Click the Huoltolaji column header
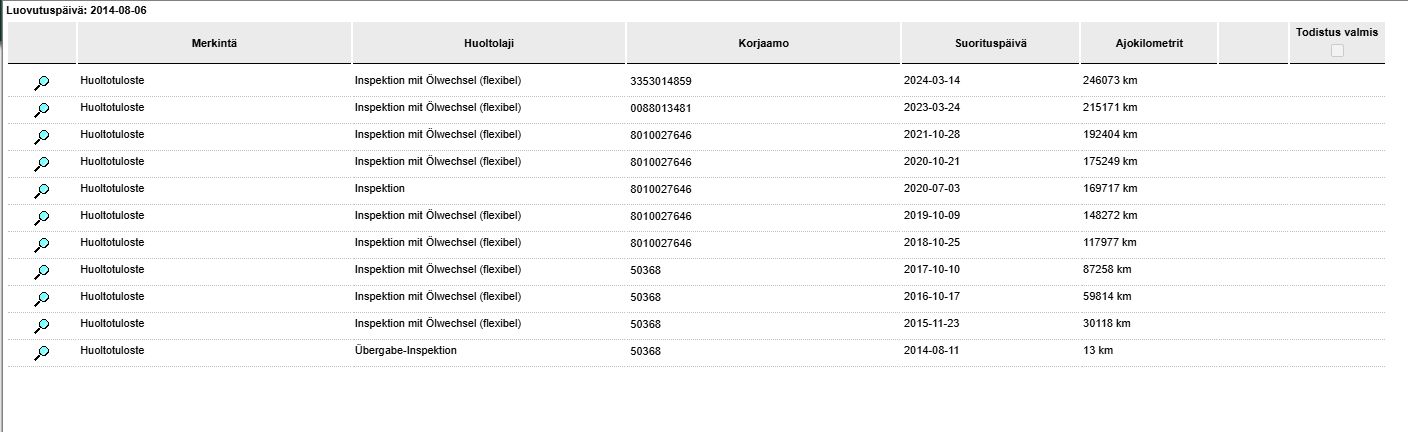This screenshot has height=432, width=1408. pyautogui.click(x=489, y=43)
